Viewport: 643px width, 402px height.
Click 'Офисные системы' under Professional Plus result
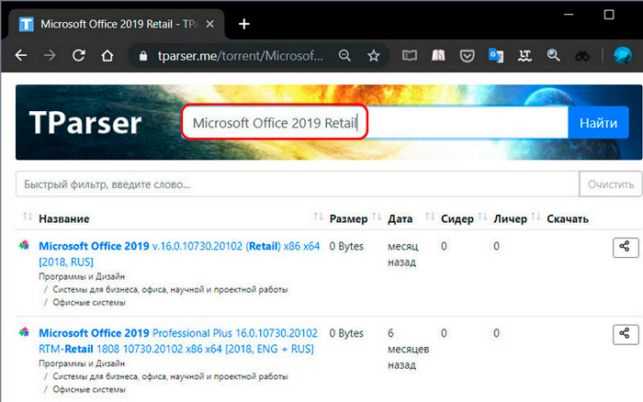point(89,389)
